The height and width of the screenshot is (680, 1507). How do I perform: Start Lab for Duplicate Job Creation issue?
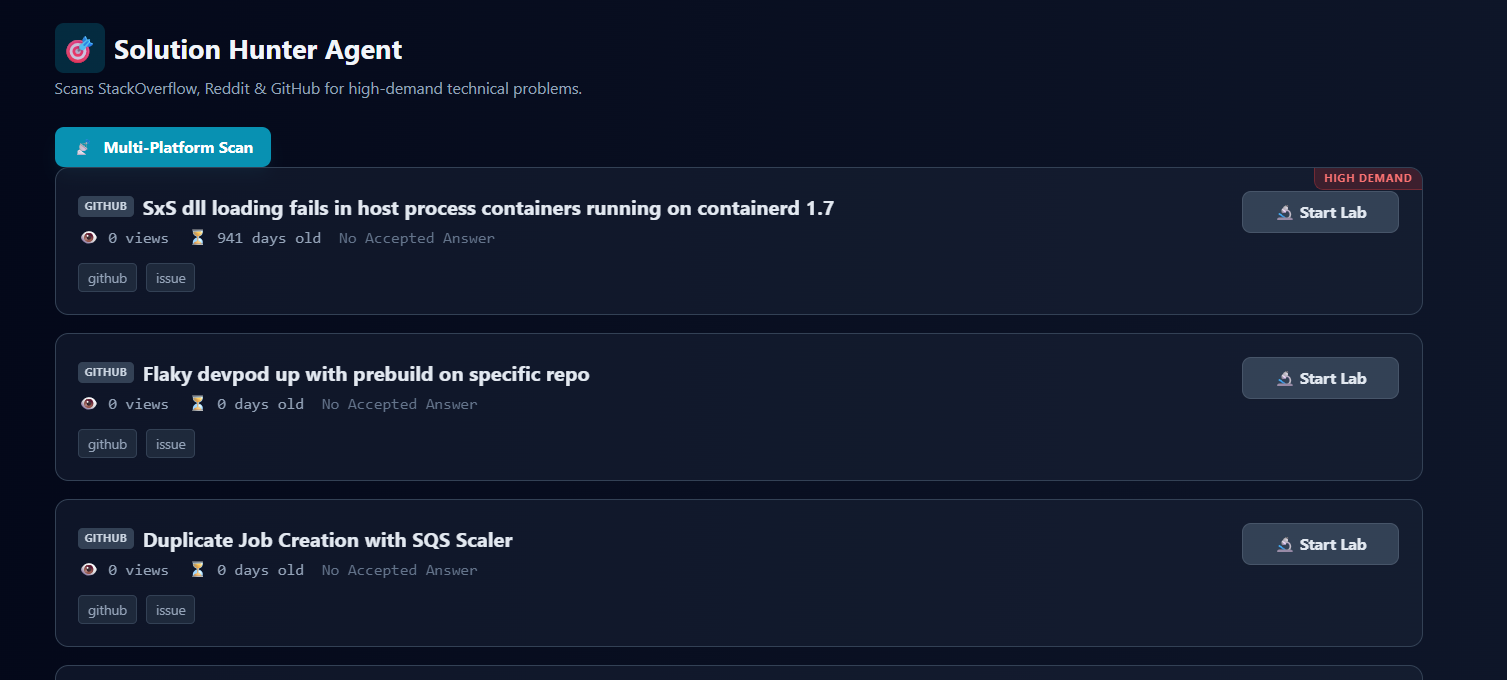pyautogui.click(x=1319, y=544)
